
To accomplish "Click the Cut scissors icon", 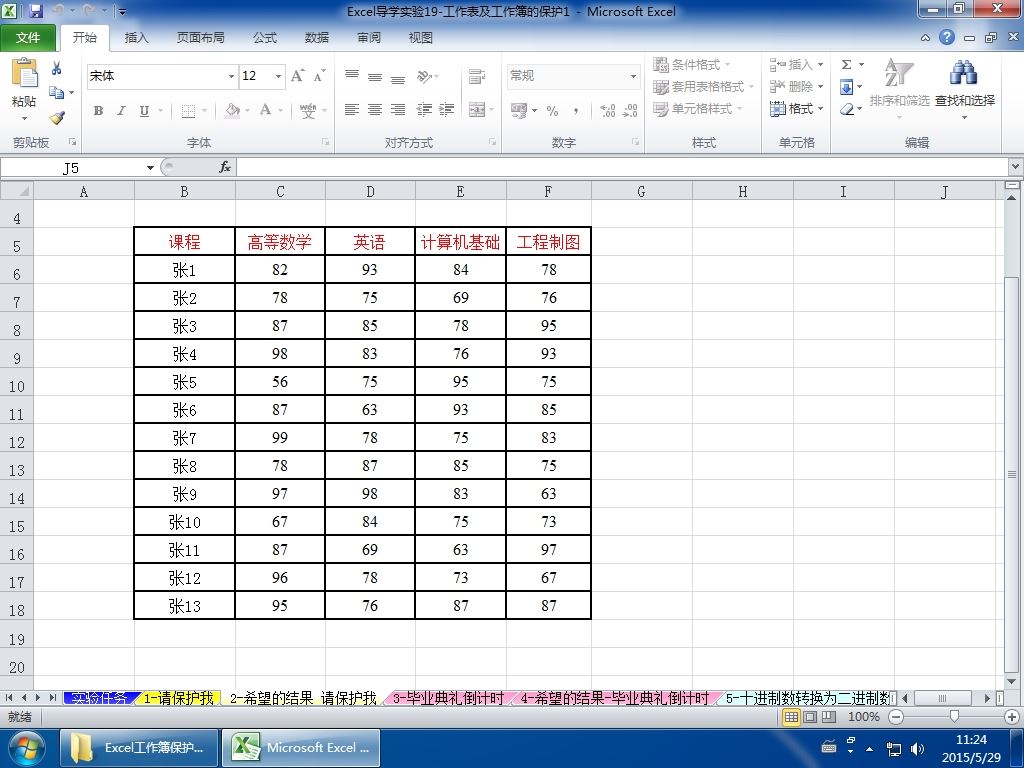I will tap(56, 69).
